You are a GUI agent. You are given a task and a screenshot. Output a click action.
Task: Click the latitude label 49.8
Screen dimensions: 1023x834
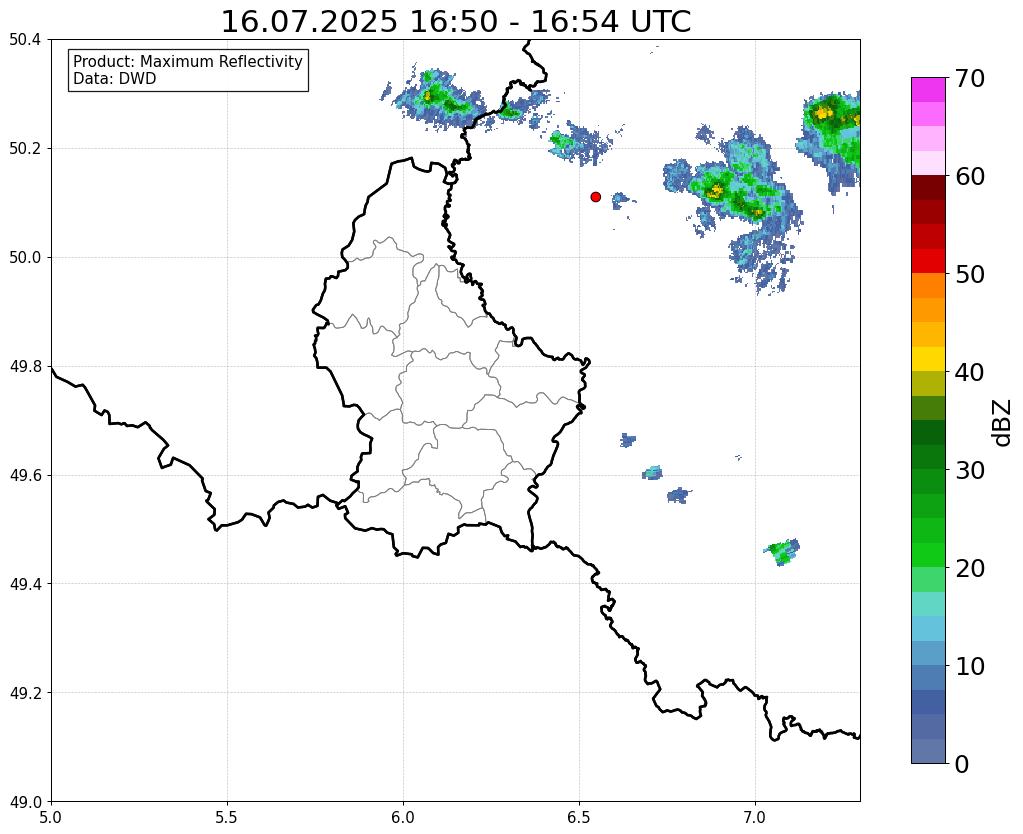click(25, 367)
